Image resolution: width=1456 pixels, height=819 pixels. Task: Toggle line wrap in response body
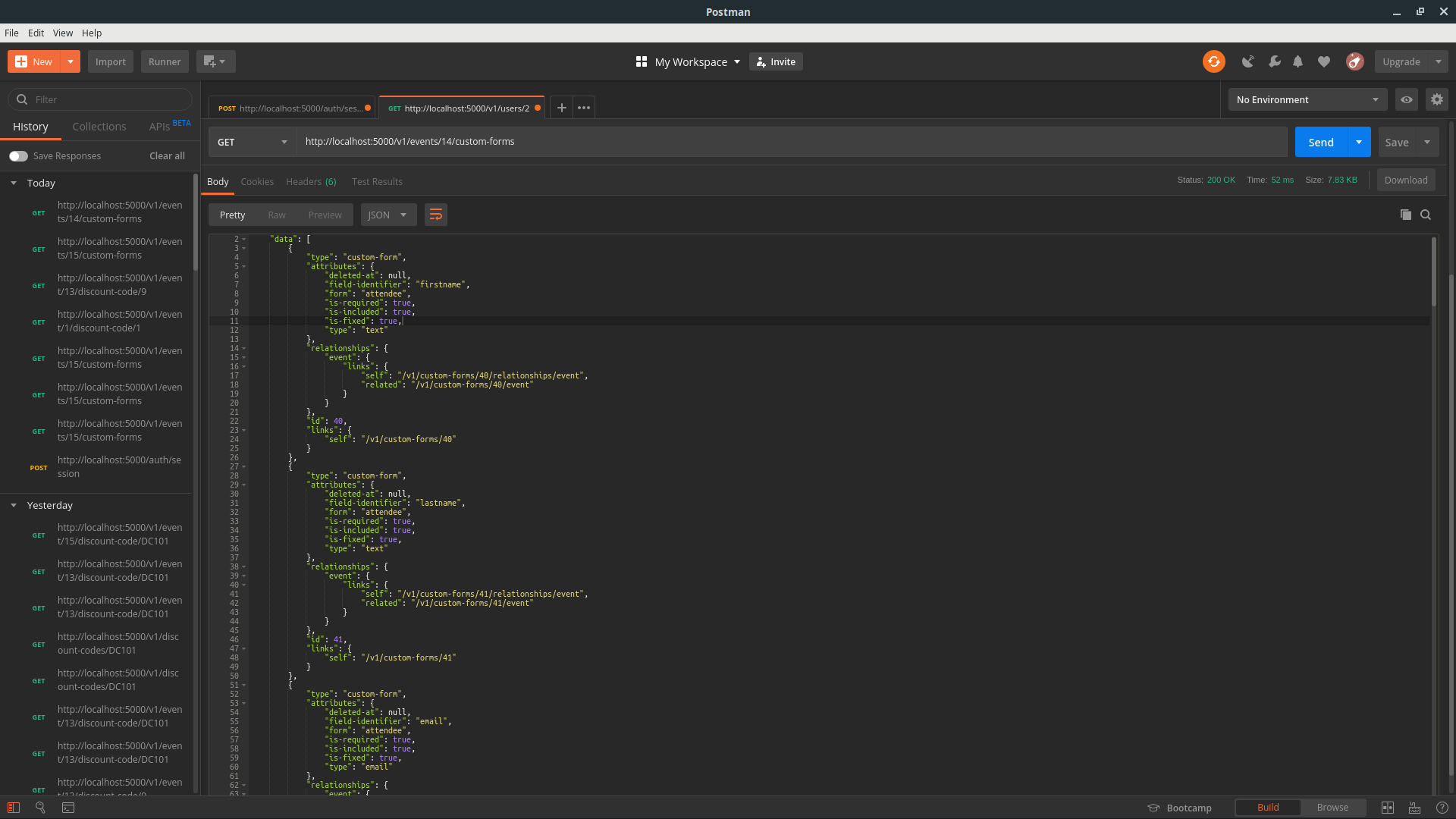(436, 215)
